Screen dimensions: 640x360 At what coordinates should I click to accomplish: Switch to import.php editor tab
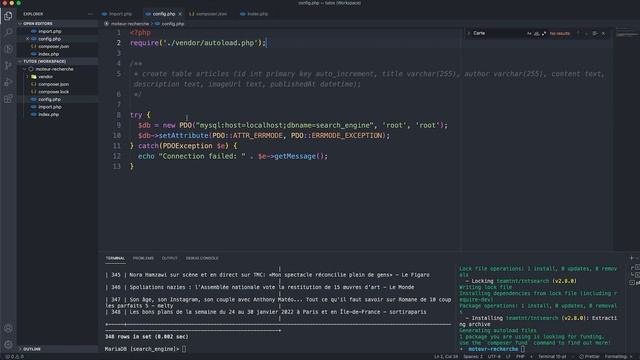click(x=117, y=14)
